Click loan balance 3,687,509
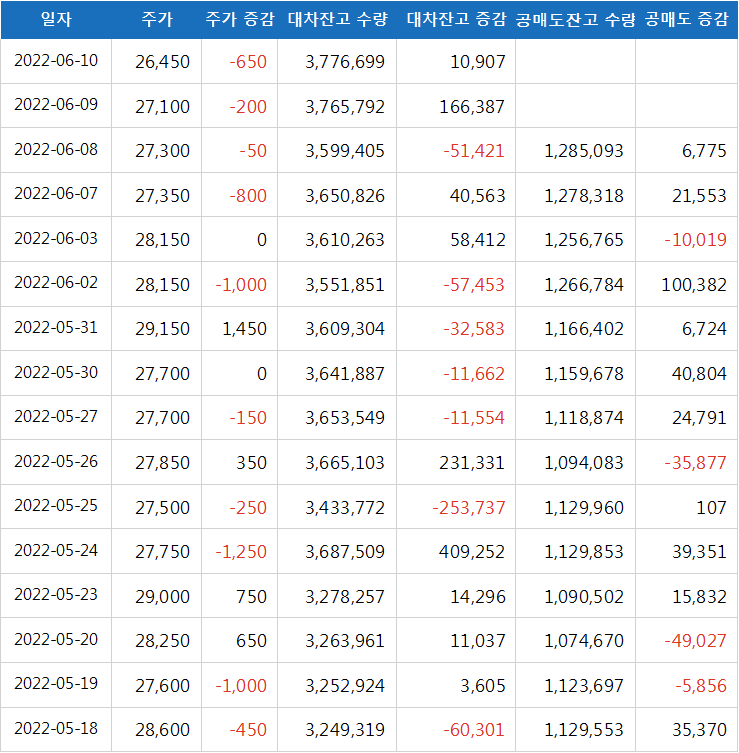The height and width of the screenshot is (753, 739). point(345,552)
